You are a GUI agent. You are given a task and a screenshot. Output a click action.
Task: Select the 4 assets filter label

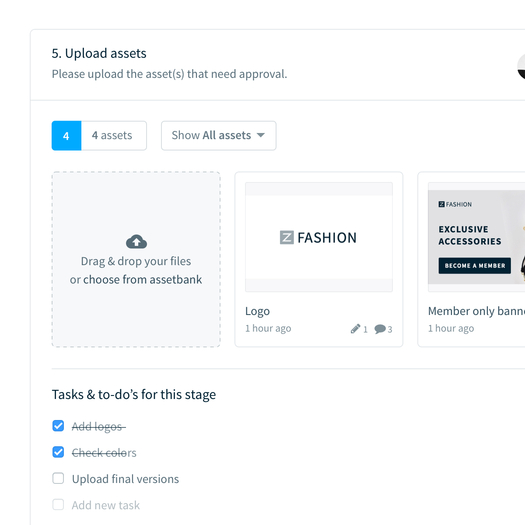[x=112, y=135]
